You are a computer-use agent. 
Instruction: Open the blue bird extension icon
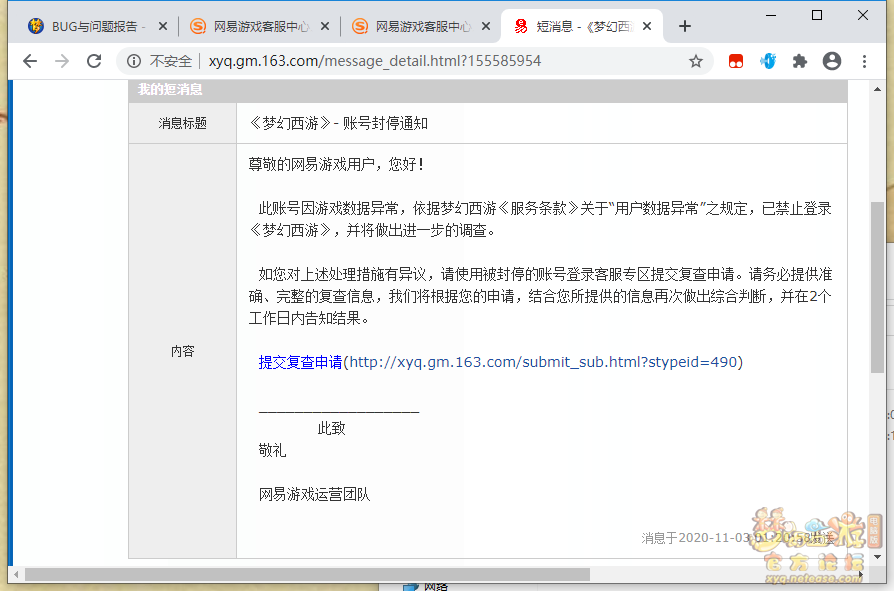768,61
